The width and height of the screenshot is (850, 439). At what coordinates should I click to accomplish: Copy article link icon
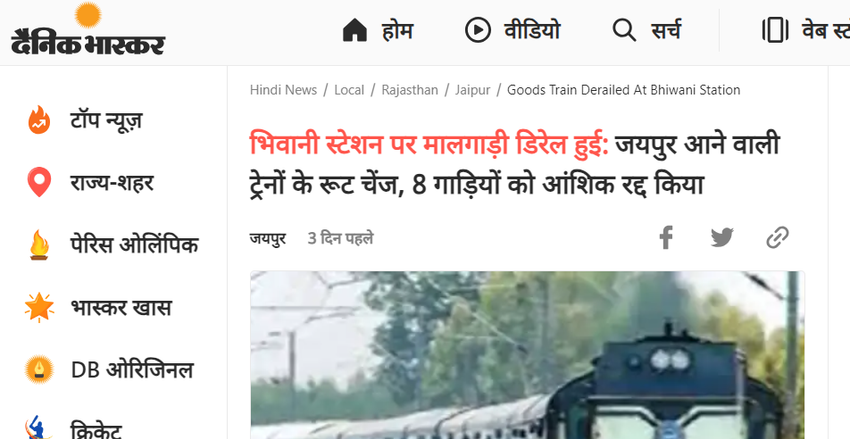(x=777, y=237)
